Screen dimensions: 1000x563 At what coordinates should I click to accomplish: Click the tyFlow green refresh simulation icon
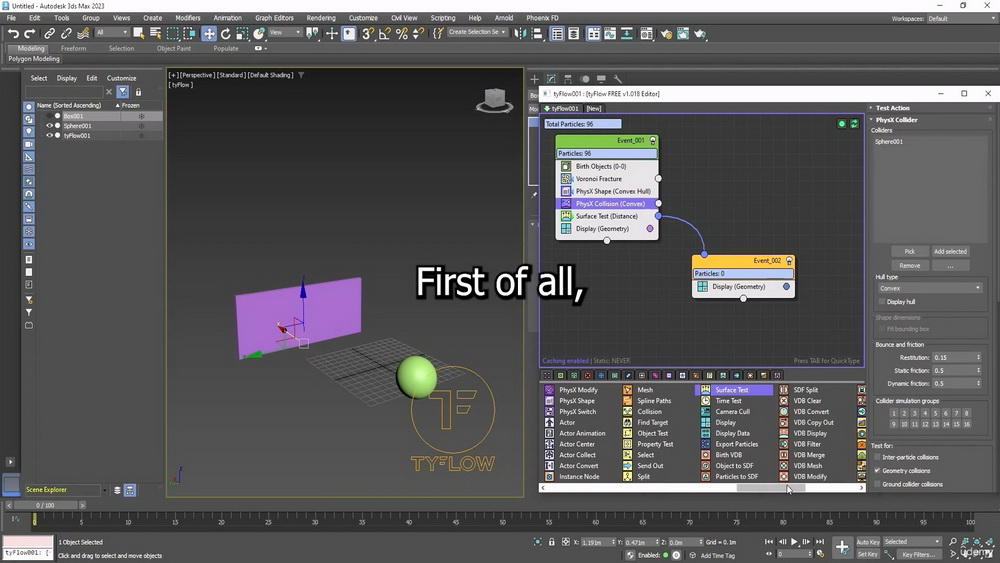coord(854,124)
